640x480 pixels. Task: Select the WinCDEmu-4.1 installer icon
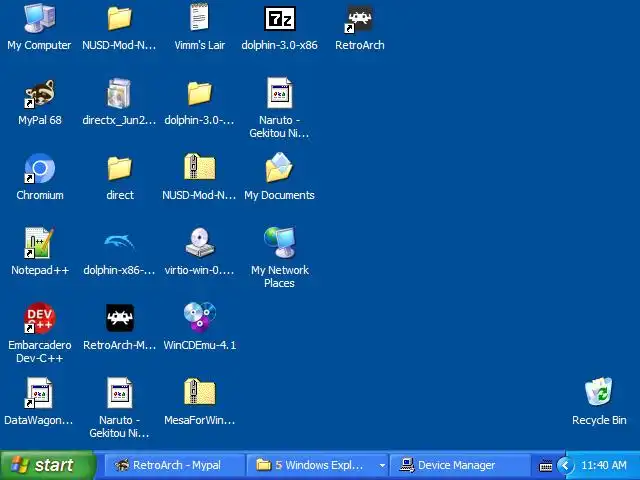point(200,317)
